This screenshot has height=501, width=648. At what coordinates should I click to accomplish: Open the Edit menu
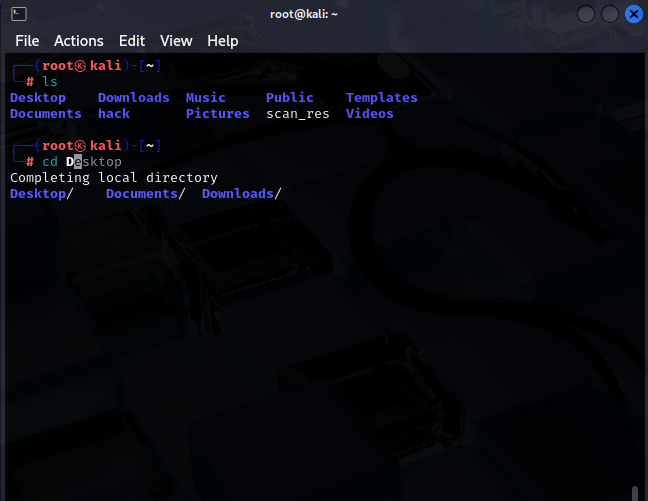click(x=132, y=41)
